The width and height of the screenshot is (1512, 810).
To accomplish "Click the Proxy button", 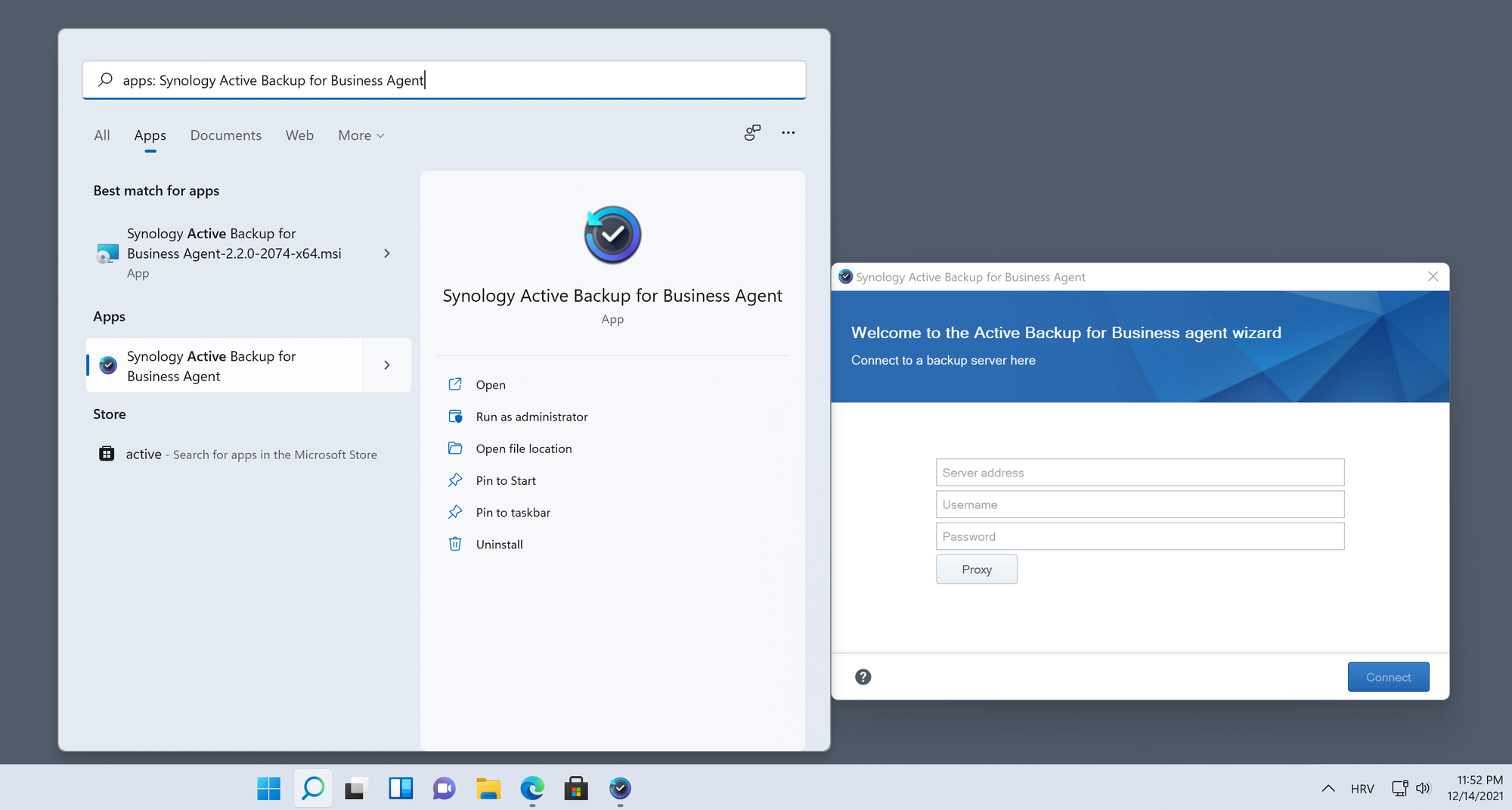I will point(977,569).
